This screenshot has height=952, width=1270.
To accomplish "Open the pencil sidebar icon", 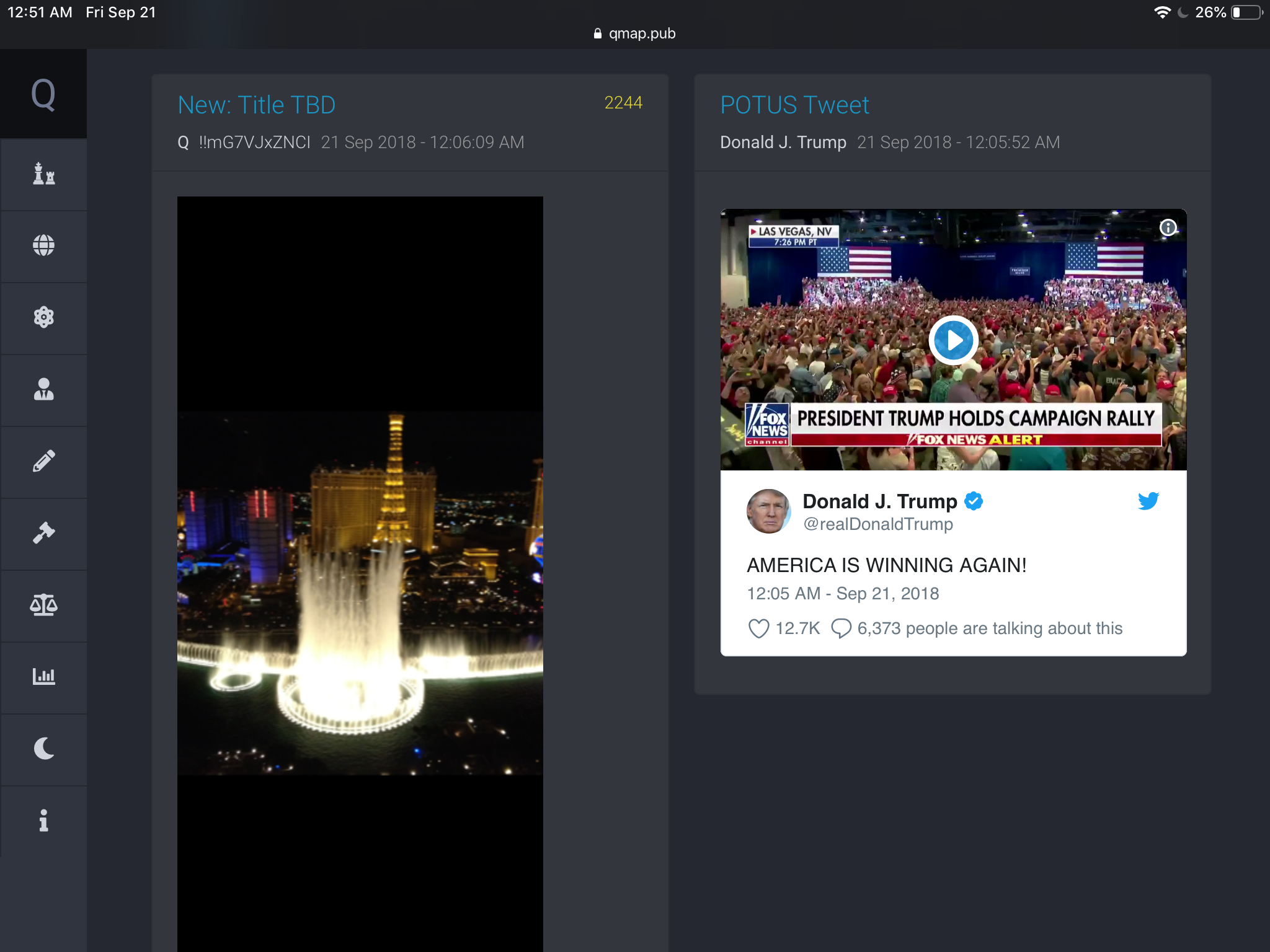I will pos(43,461).
